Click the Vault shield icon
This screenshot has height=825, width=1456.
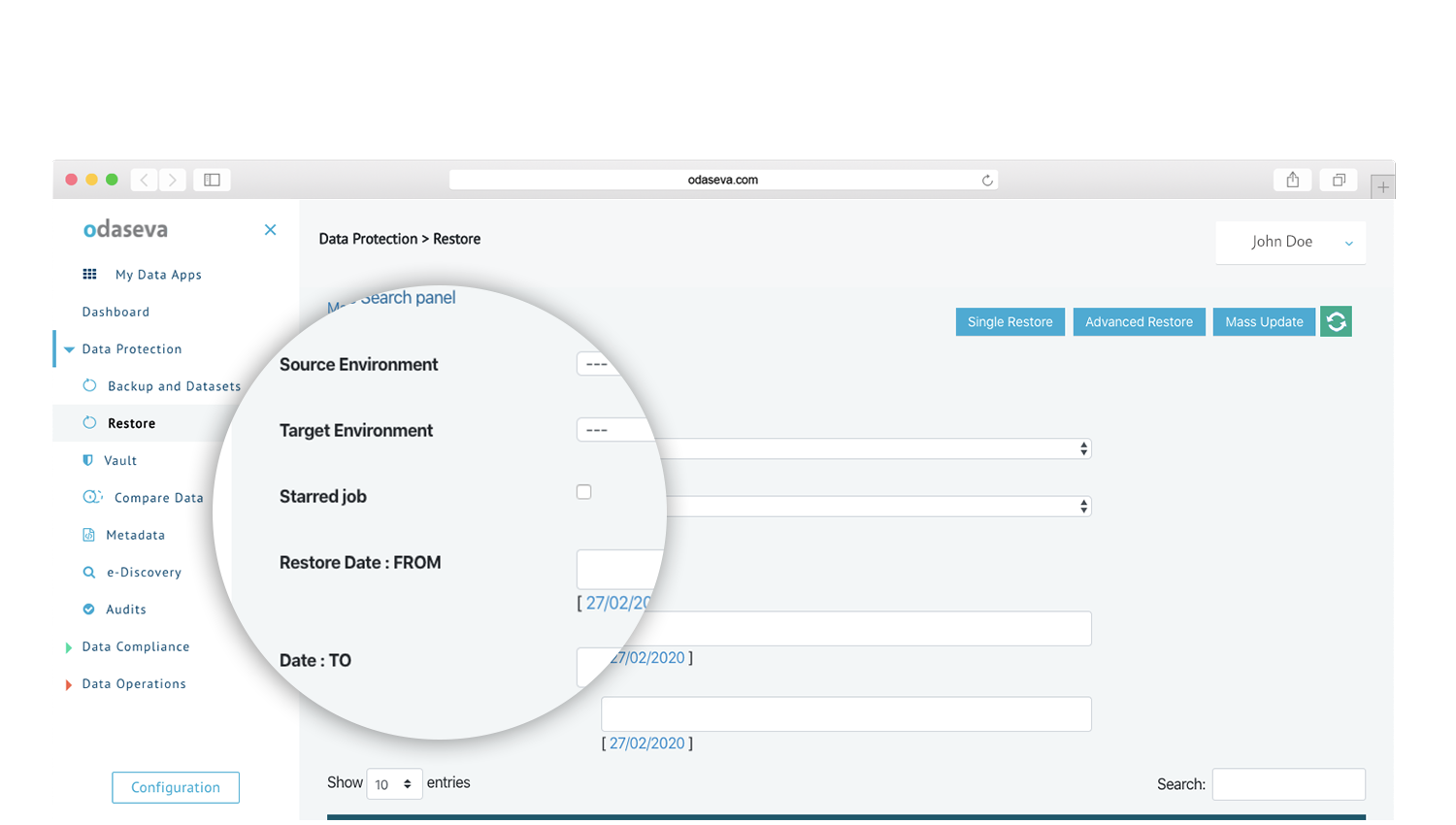click(x=88, y=460)
